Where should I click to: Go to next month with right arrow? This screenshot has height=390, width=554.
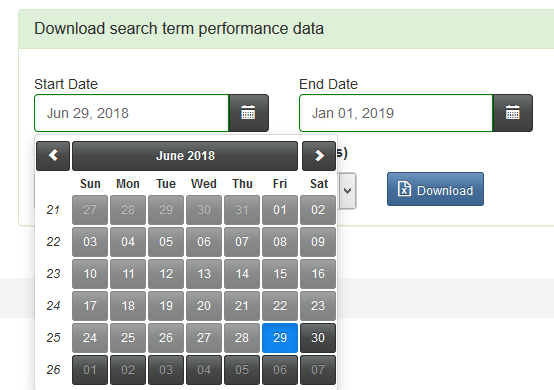coord(319,156)
